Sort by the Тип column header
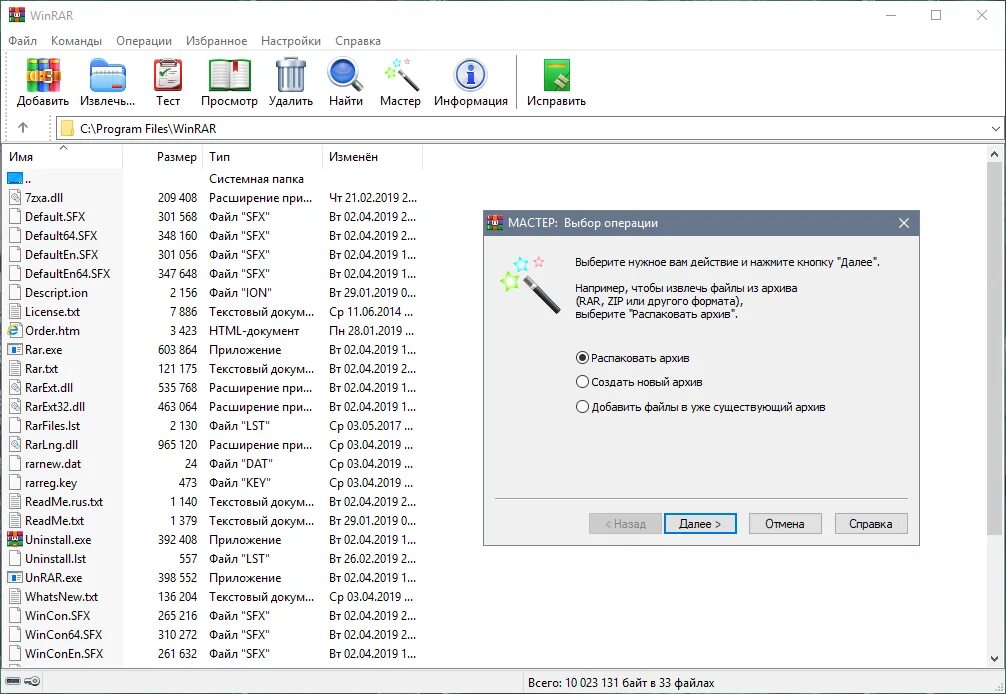The height and width of the screenshot is (694, 1006). [262, 157]
